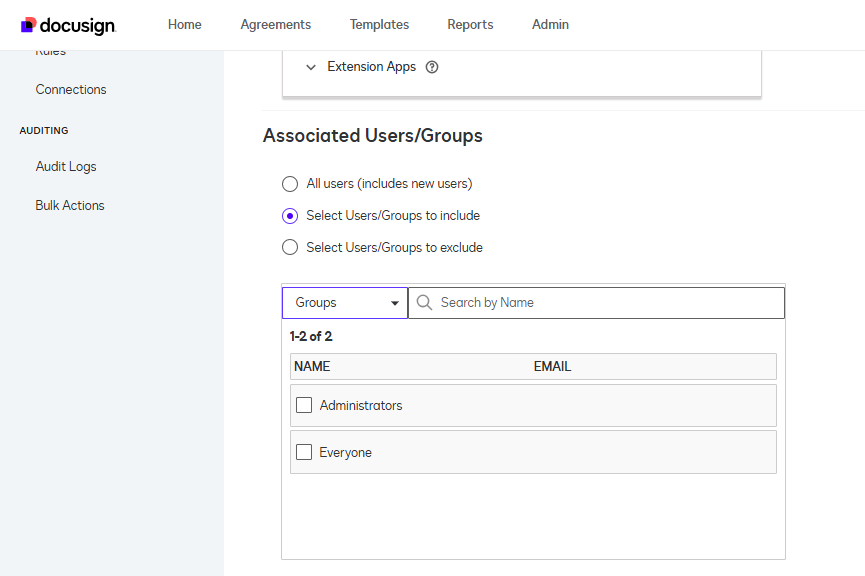Click the EMAIL column header

(x=552, y=366)
